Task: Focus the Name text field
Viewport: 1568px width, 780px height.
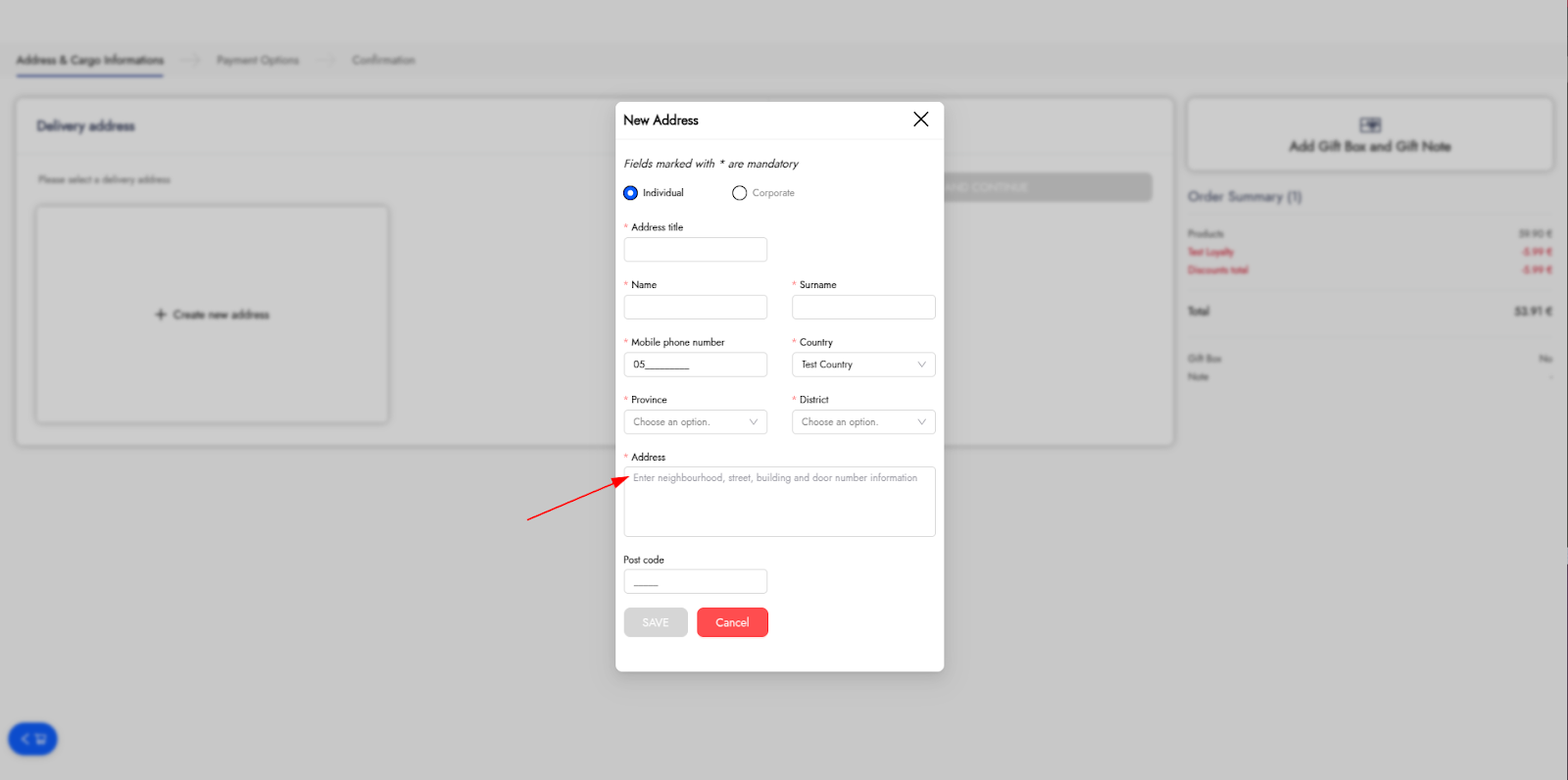Action: click(x=695, y=308)
